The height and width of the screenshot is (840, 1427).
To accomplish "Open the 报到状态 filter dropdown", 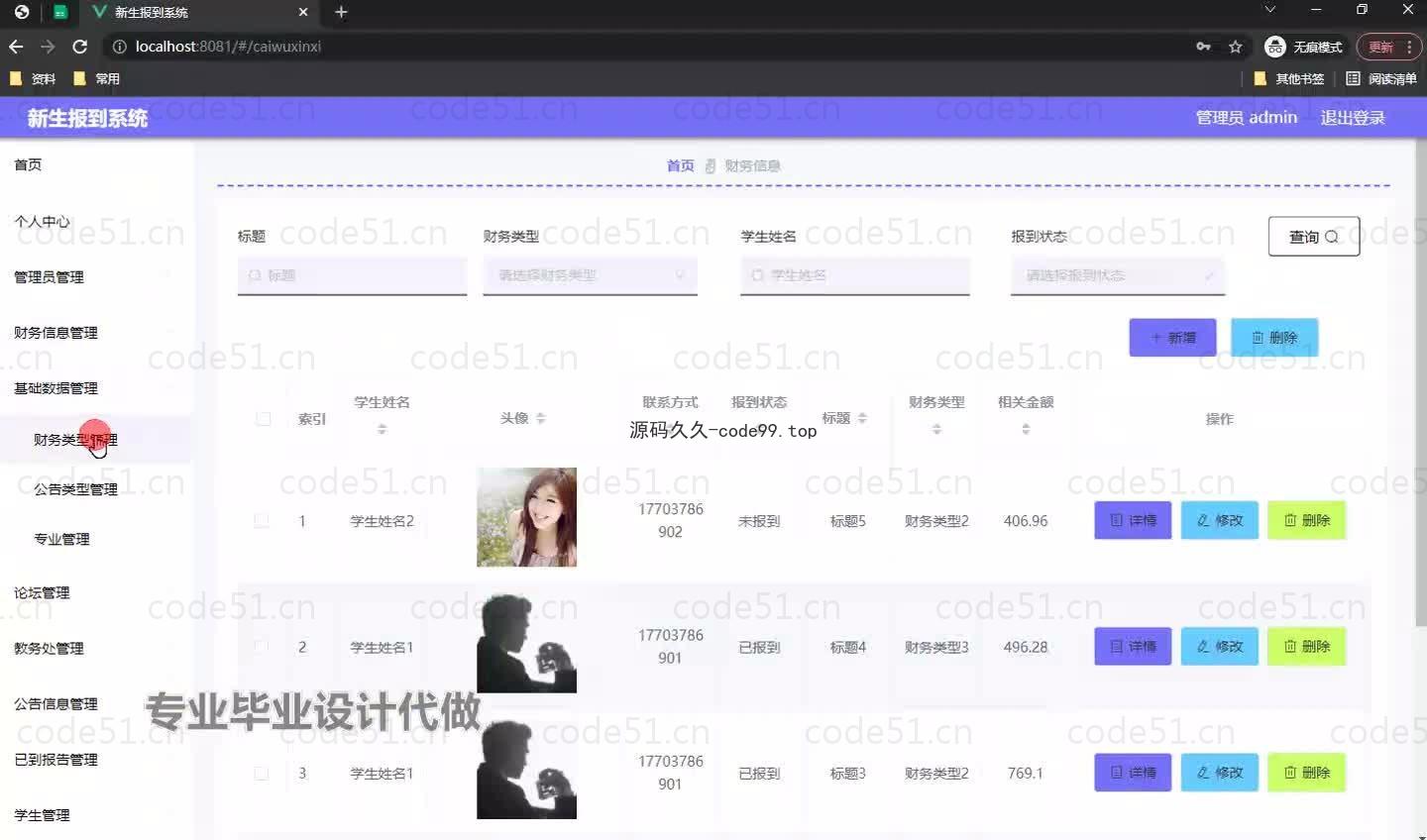I will (x=1118, y=275).
